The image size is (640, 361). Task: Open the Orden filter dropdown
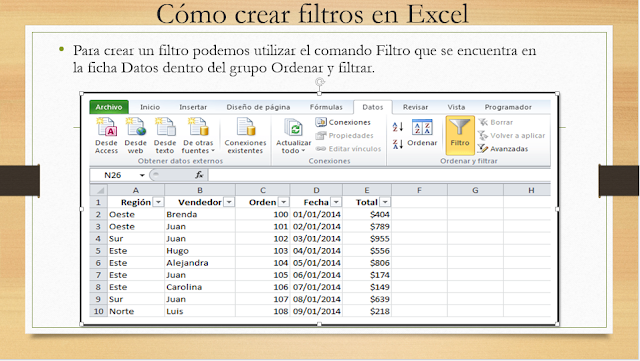284,202
